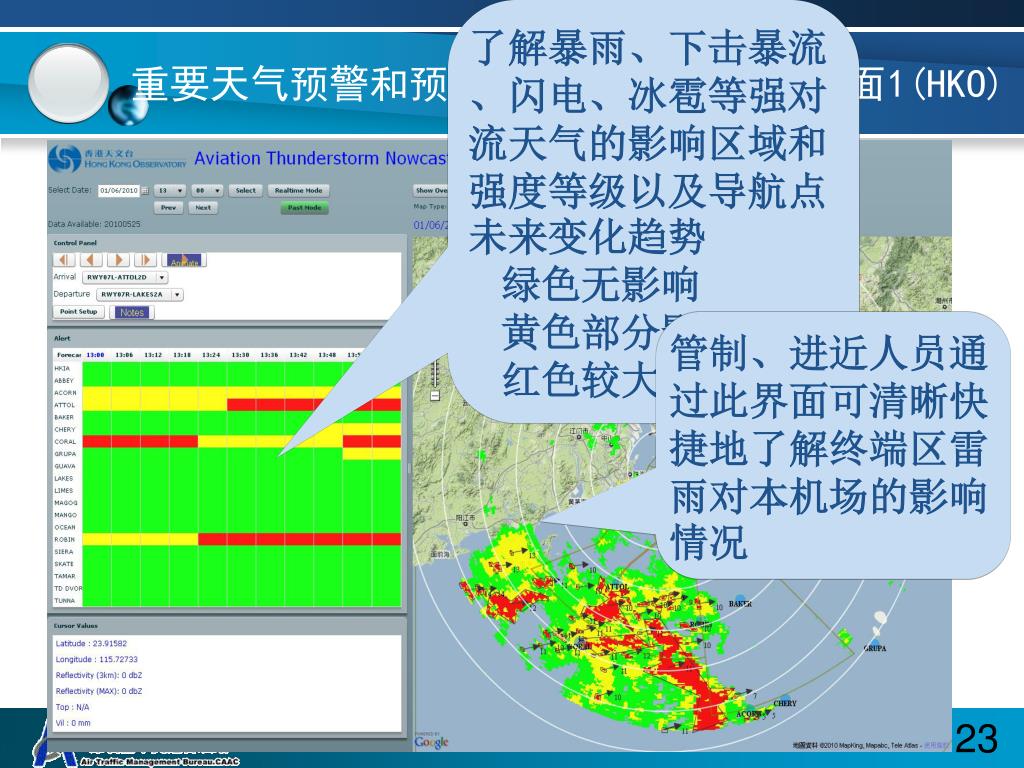
Task: Open the calendar picker beside the date field
Action: pyautogui.click(x=145, y=191)
